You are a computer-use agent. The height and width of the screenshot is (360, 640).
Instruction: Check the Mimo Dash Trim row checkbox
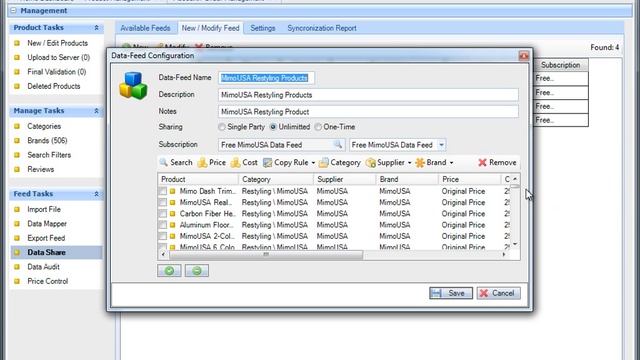tap(163, 191)
